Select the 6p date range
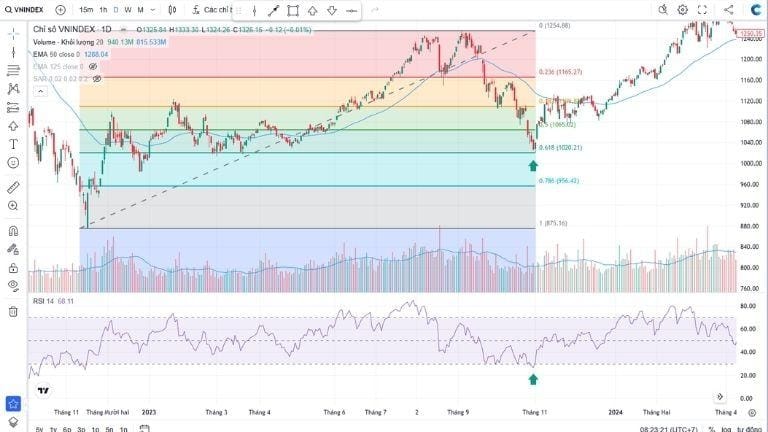 [x=67, y=429]
